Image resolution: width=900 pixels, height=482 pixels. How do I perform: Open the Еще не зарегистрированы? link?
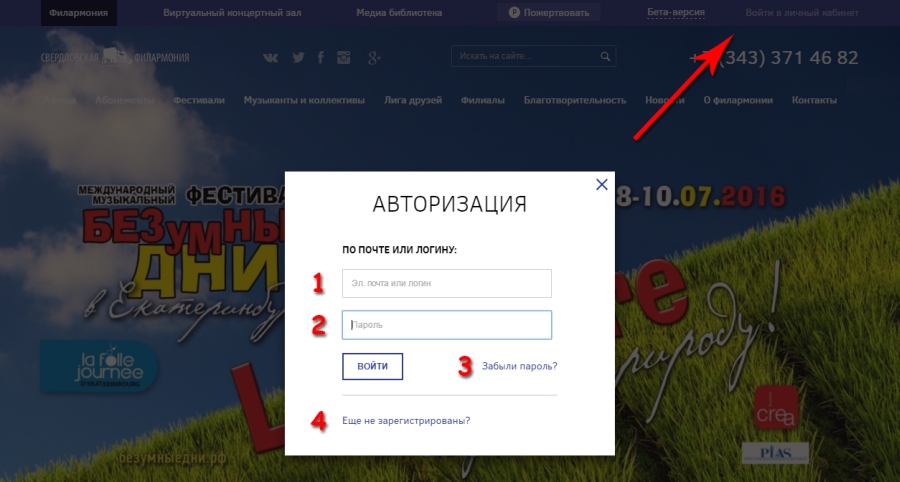point(406,421)
